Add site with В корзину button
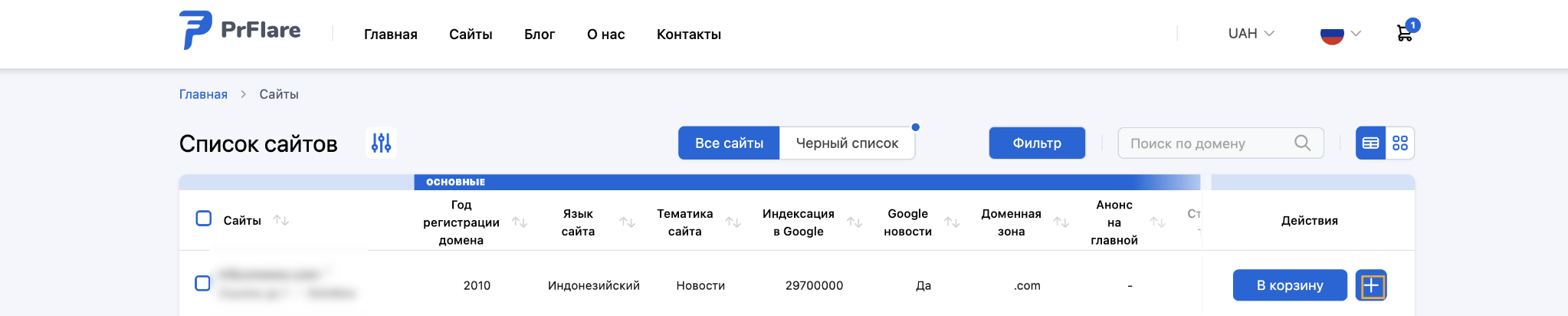Viewport: 1568px width, 316px height. click(x=1290, y=285)
